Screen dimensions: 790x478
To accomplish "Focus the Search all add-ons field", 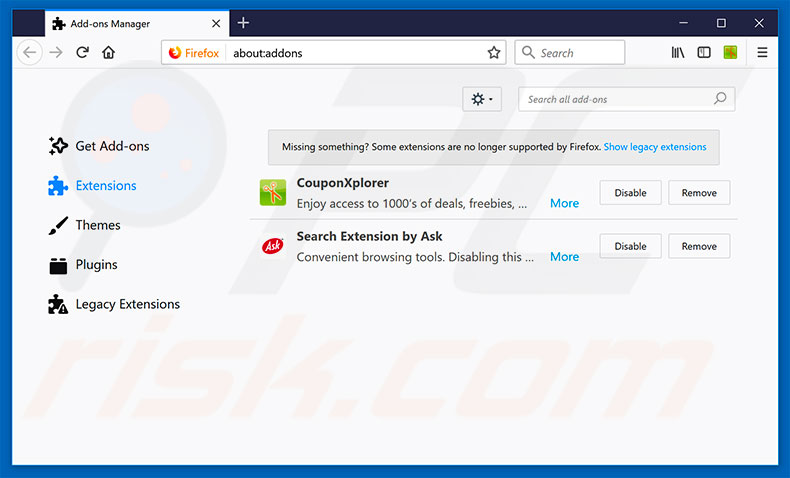I will point(627,99).
